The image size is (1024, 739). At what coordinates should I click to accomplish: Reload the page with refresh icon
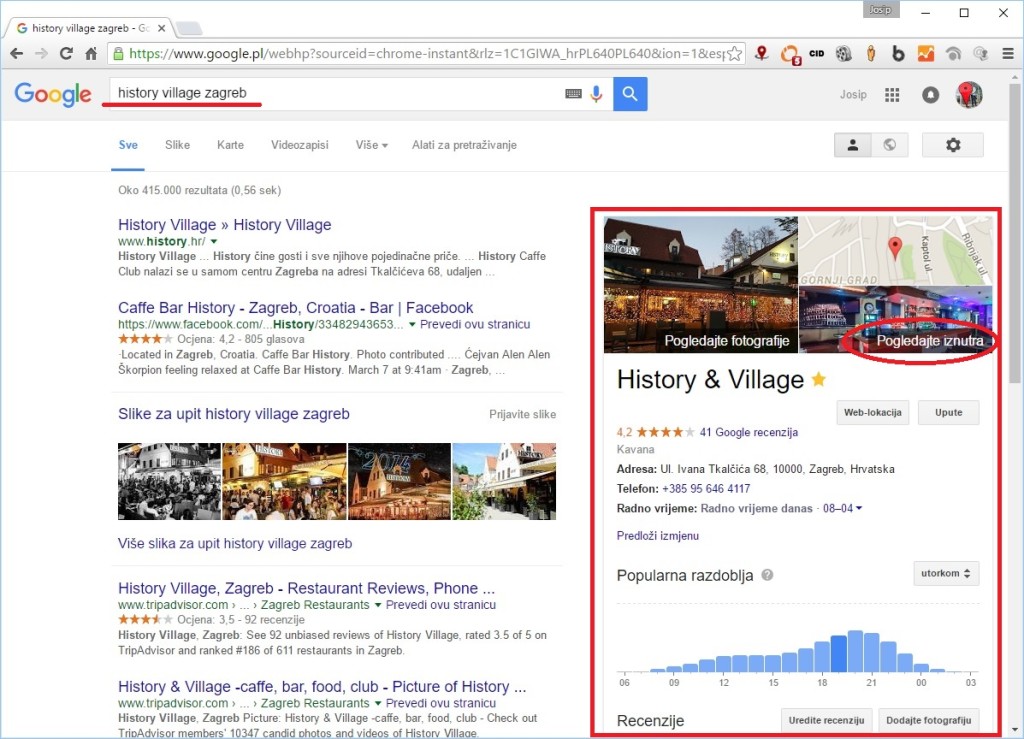(x=66, y=54)
